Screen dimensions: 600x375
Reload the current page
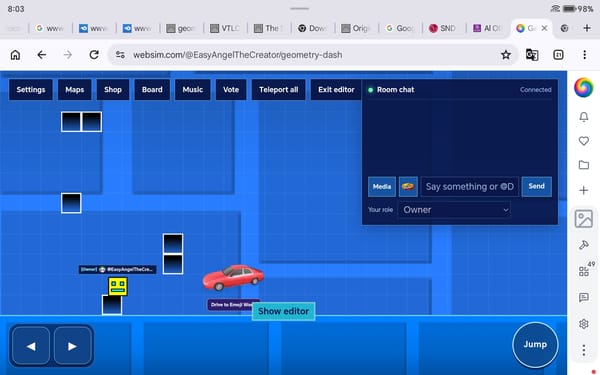(x=94, y=55)
